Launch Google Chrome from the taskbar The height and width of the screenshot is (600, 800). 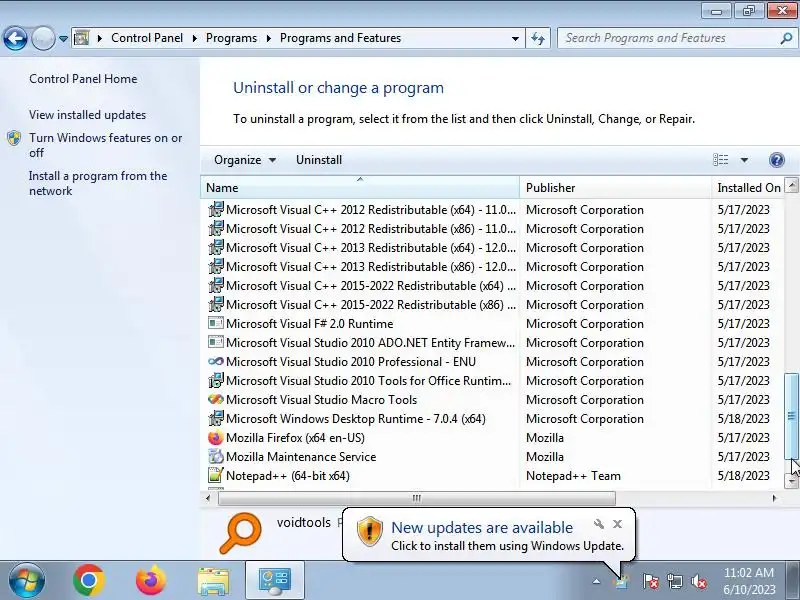(x=88, y=580)
